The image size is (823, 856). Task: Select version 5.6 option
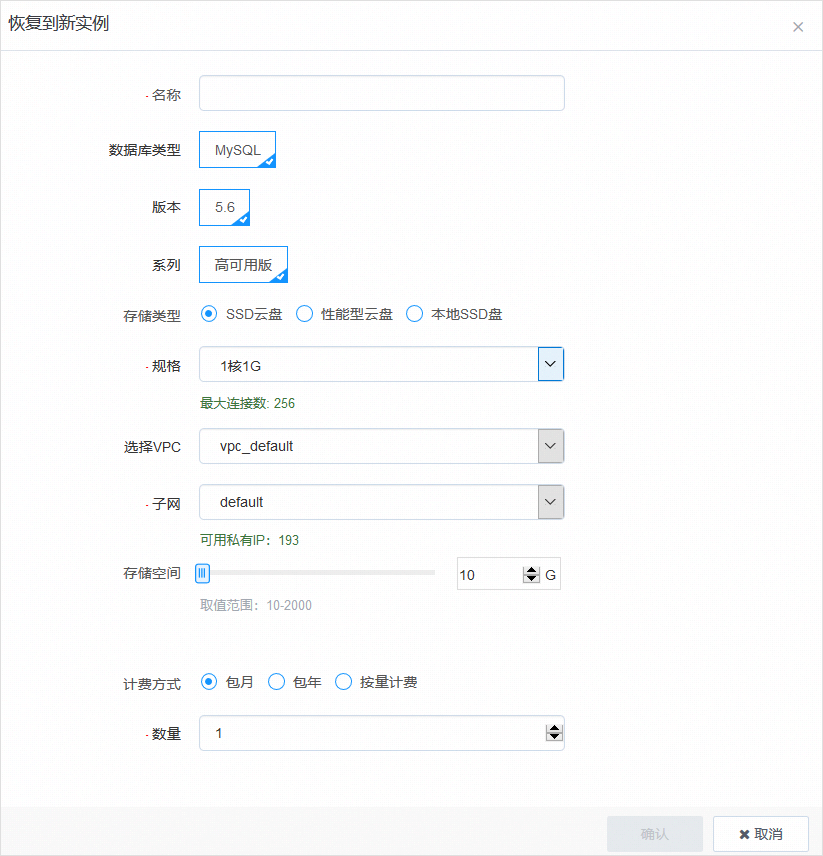tap(224, 207)
